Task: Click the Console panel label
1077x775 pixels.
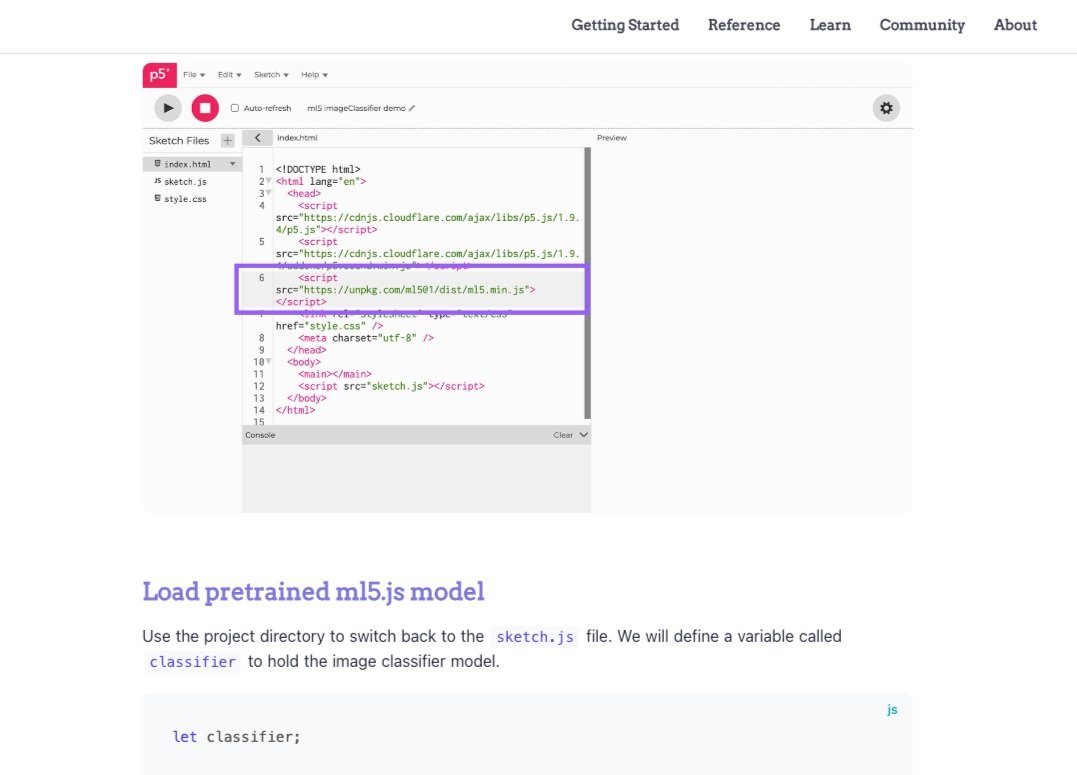Action: pos(260,435)
